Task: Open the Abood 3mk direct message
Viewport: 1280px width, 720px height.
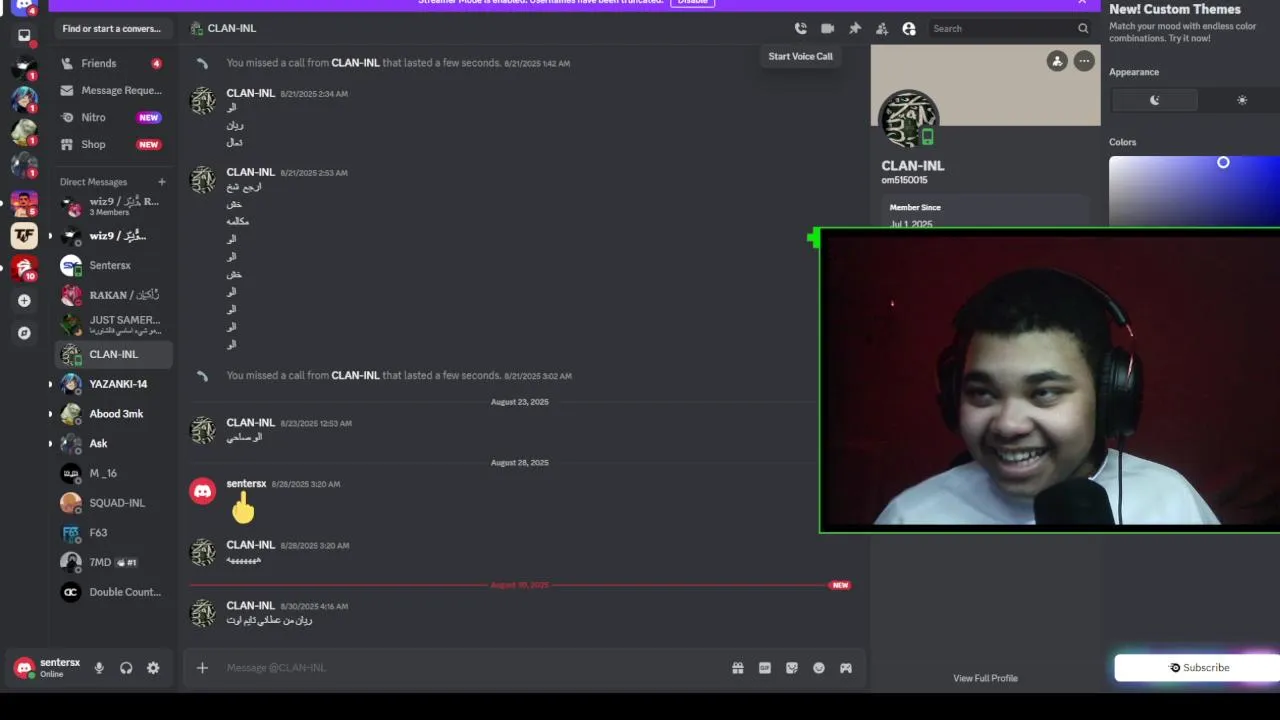Action: tap(113, 414)
